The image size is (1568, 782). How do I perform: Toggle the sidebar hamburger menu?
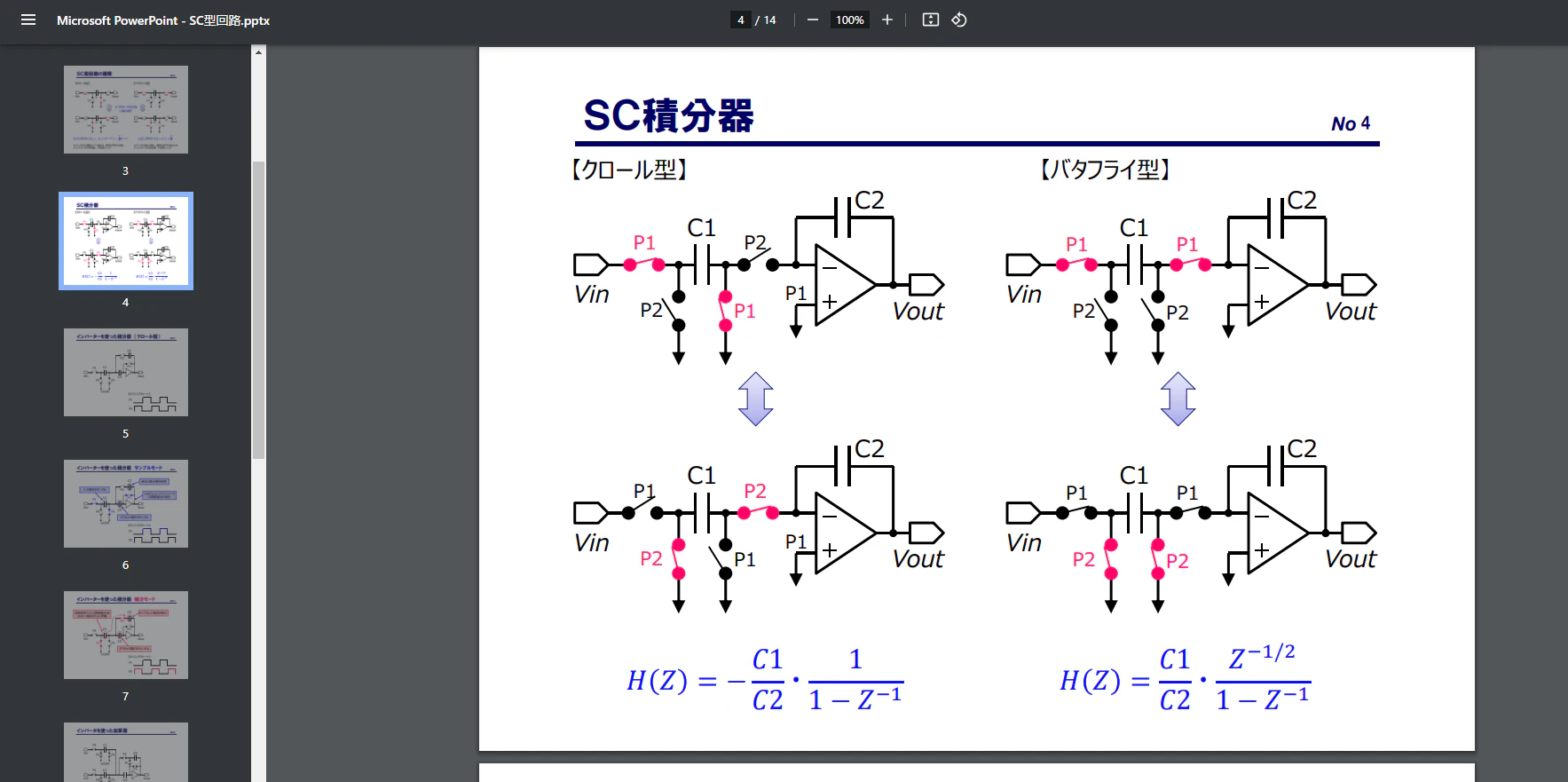28,20
